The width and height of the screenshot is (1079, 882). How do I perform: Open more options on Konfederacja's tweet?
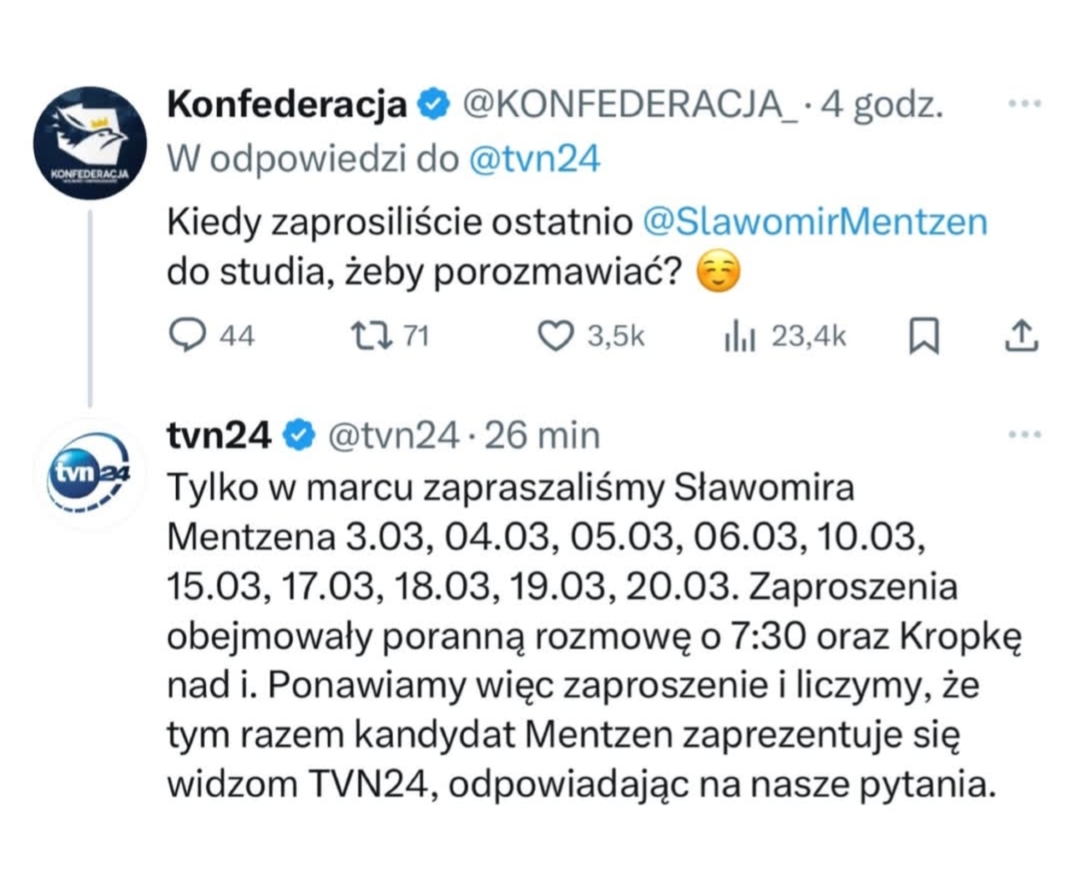[1025, 104]
